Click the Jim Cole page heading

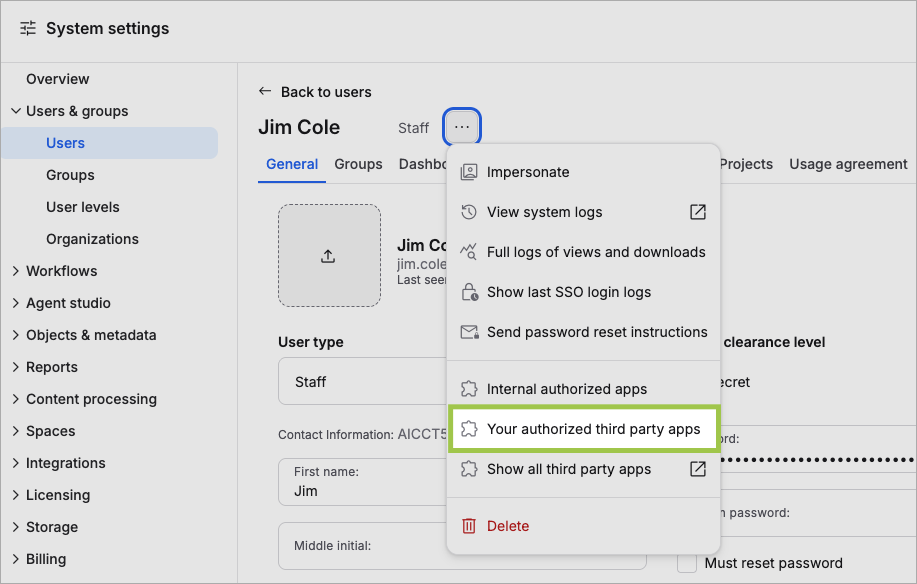[x=299, y=127]
